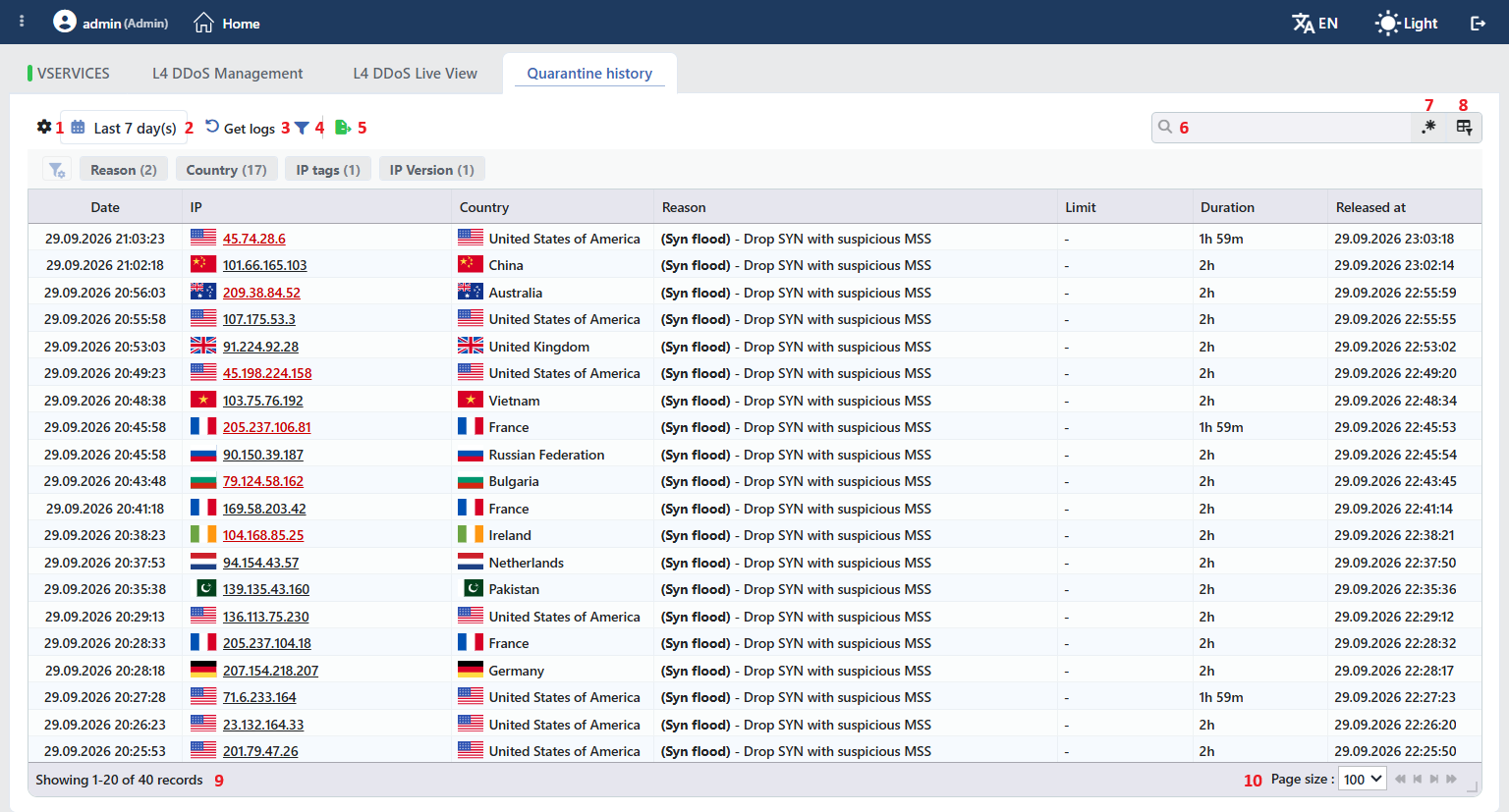
Task: Go to next page pagination arrow
Action: (1434, 779)
